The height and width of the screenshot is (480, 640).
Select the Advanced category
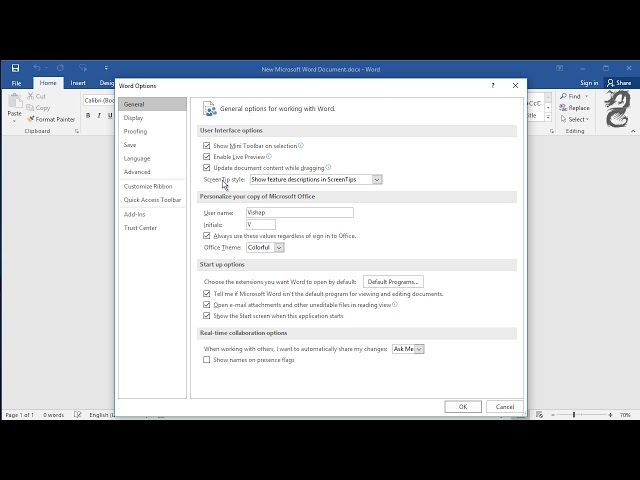coord(152,172)
